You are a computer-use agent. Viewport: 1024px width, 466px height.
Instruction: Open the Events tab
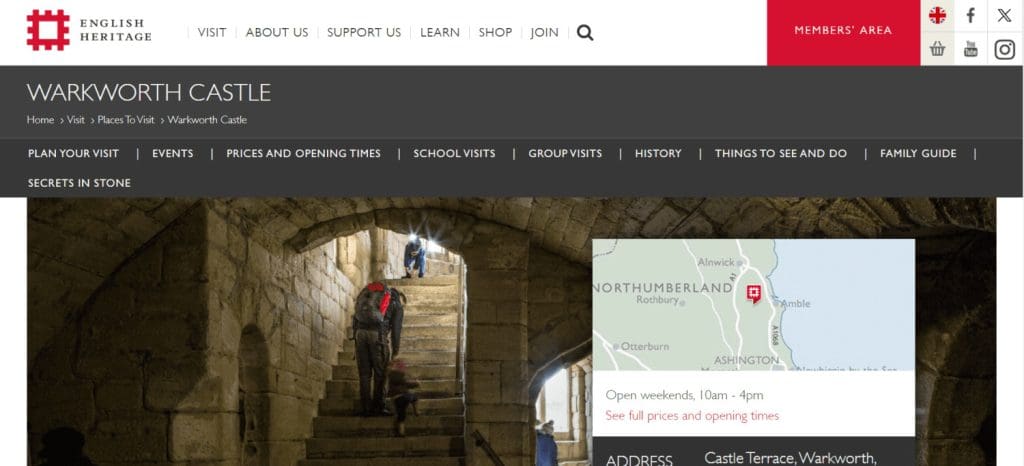click(172, 153)
